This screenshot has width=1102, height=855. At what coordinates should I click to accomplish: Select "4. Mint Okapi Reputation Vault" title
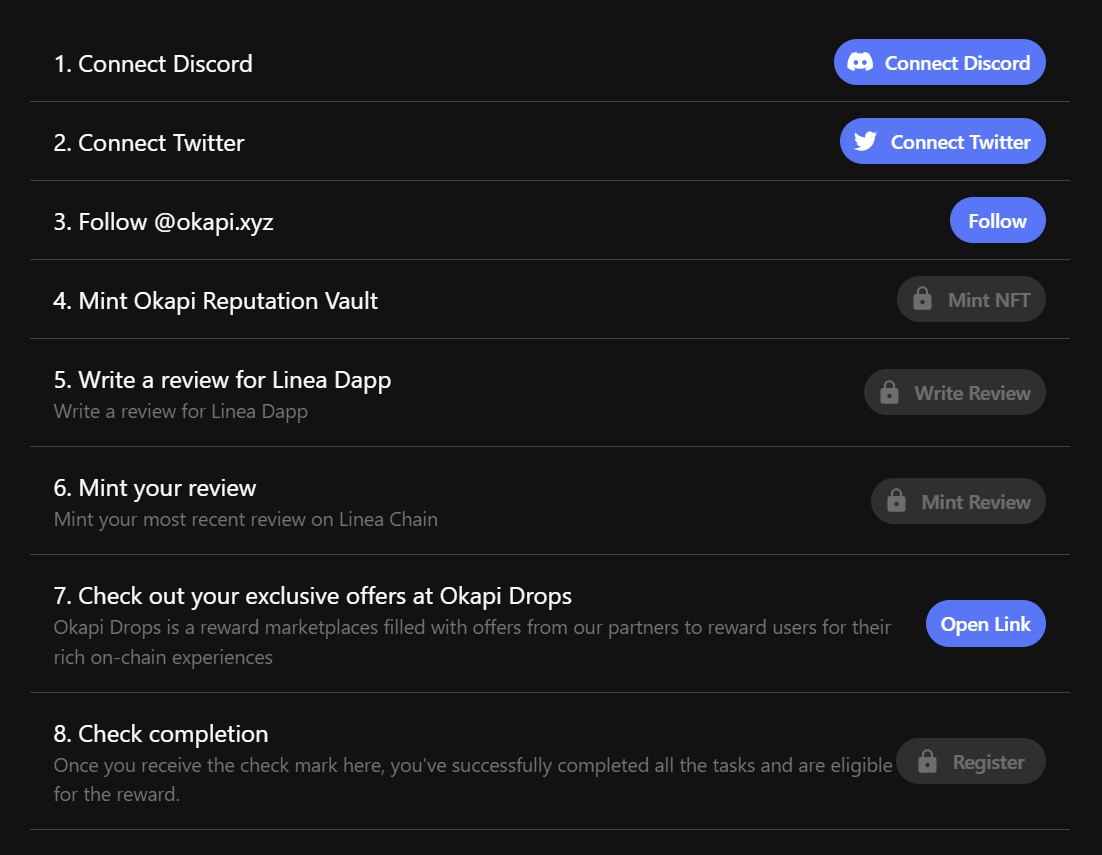(216, 301)
